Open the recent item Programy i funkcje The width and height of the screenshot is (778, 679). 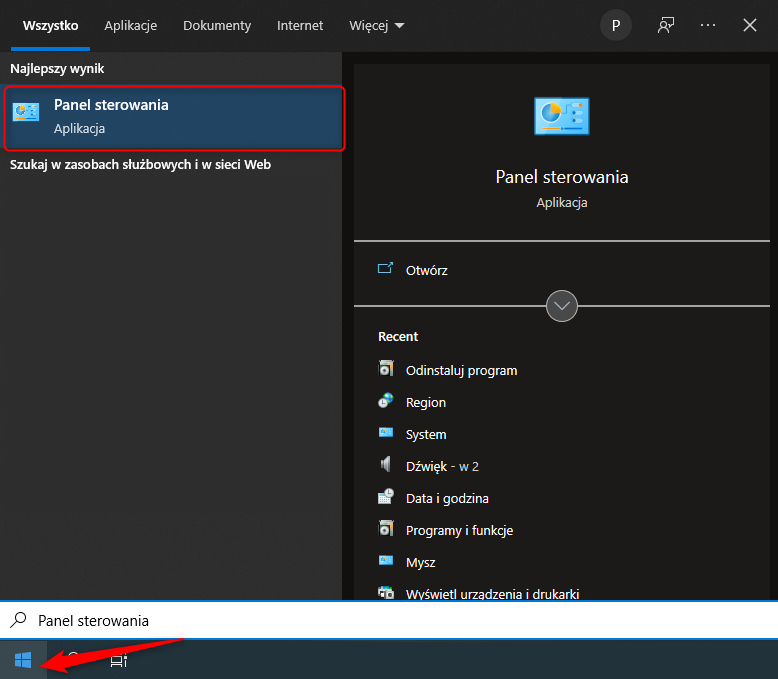[x=459, y=530]
